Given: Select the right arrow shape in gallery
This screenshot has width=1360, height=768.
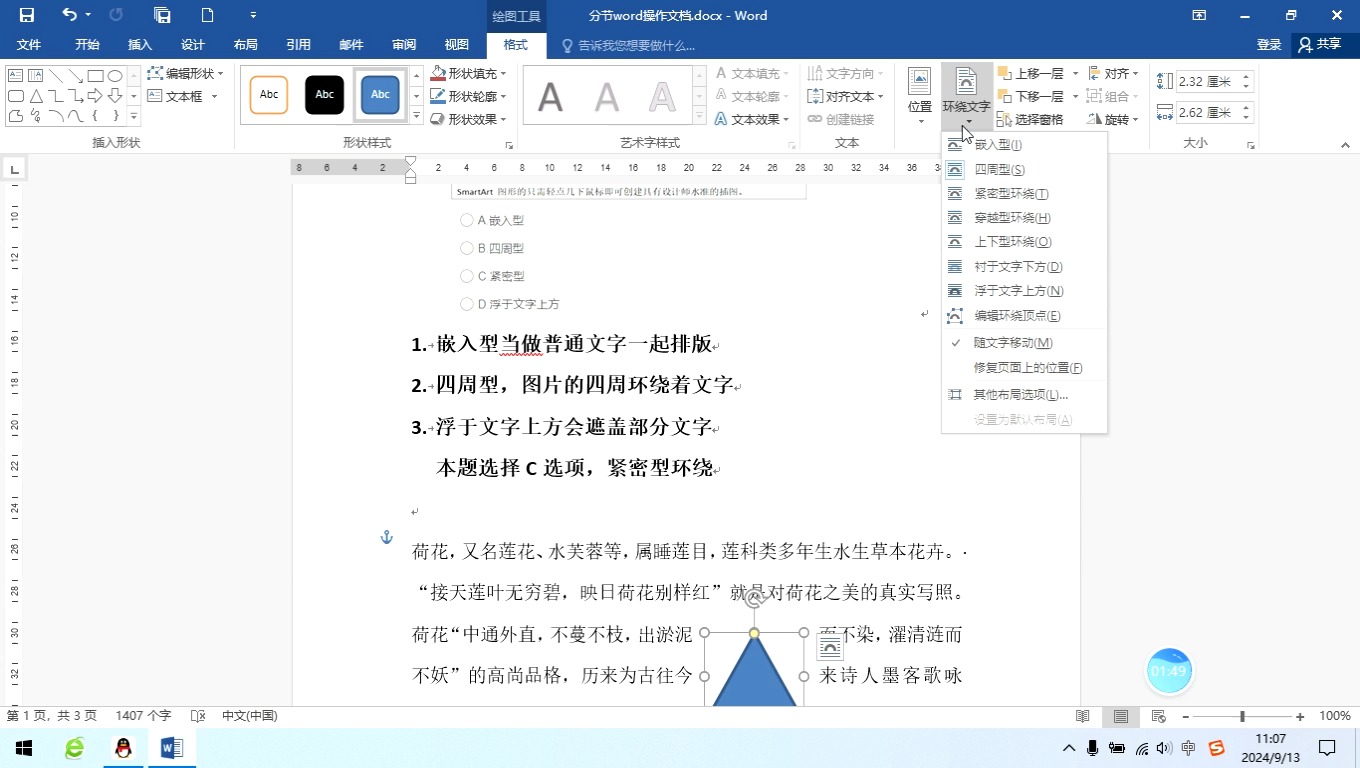Looking at the screenshot, I should [x=95, y=96].
